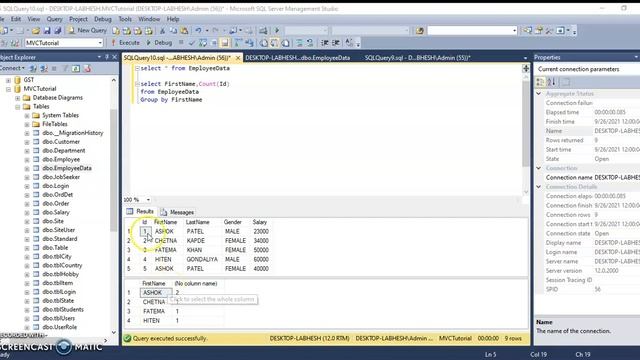Screen dimensions: 640x360
Task: Expand the GST database node
Action: tap(8, 80)
